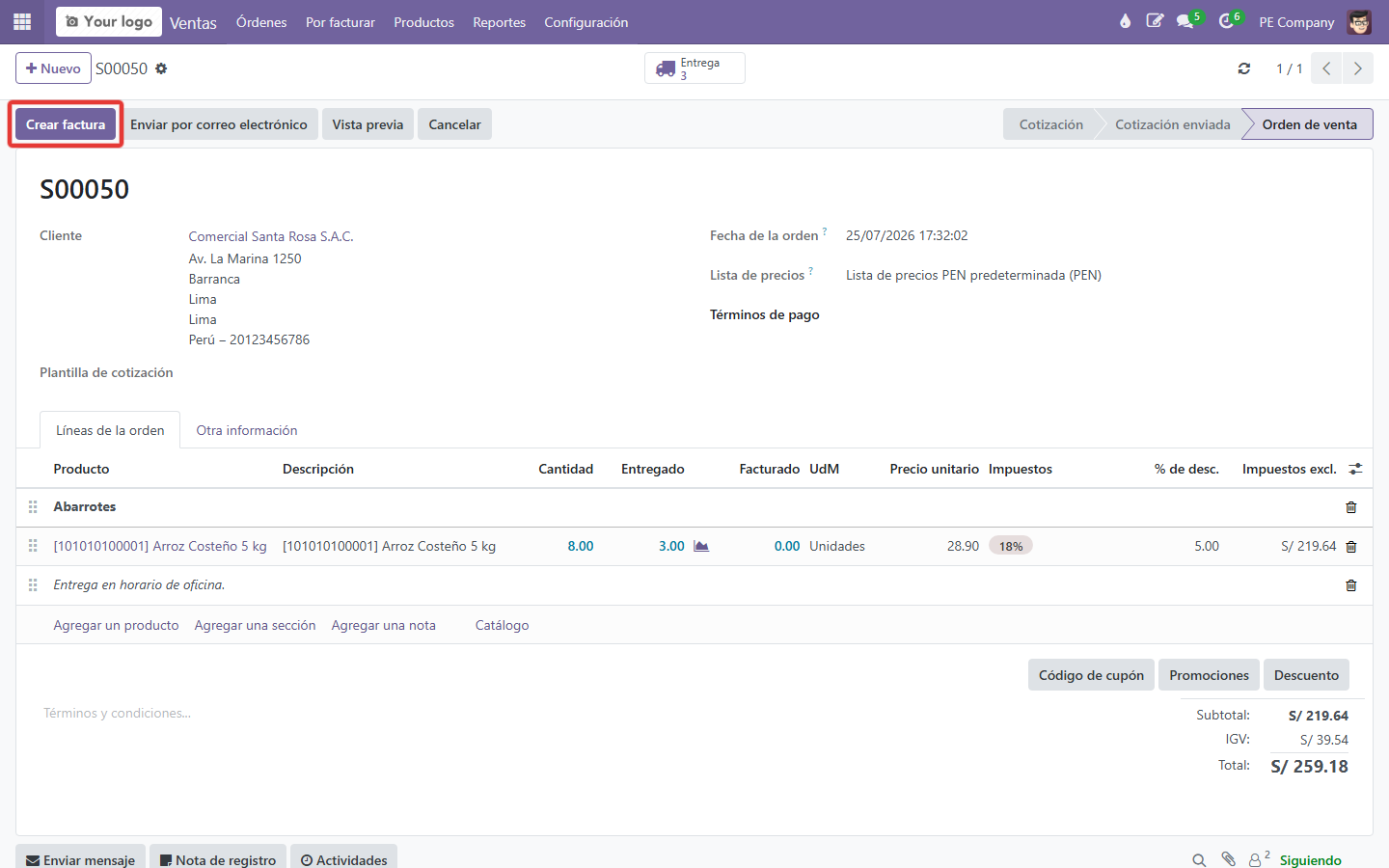Click the gear icon next to S00050

[161, 68]
